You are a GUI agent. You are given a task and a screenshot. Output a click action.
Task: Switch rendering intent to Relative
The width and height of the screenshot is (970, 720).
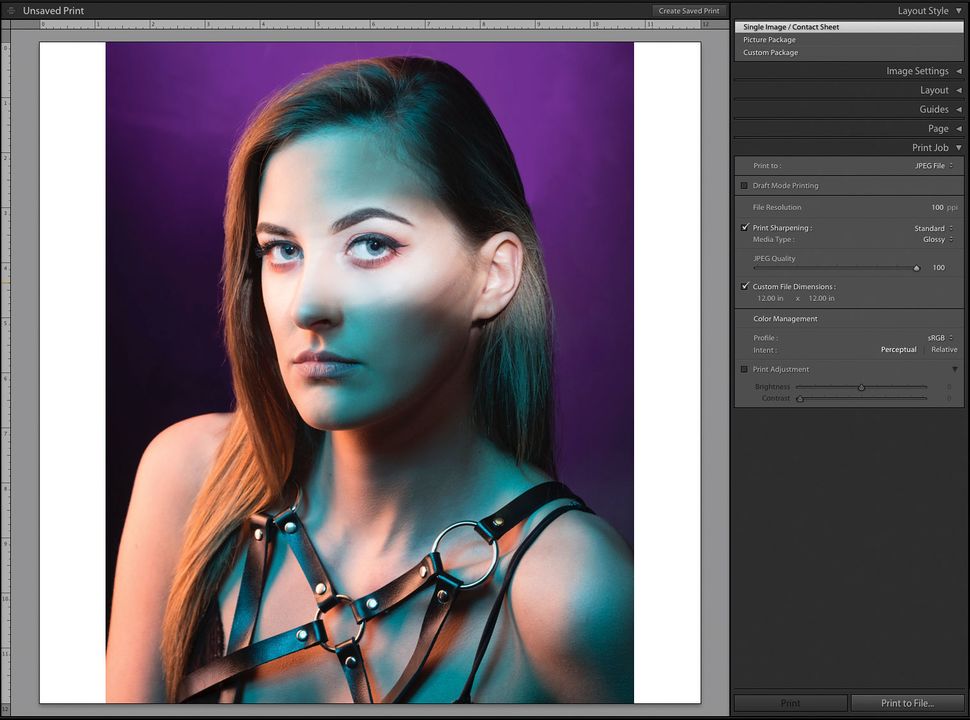(x=943, y=350)
